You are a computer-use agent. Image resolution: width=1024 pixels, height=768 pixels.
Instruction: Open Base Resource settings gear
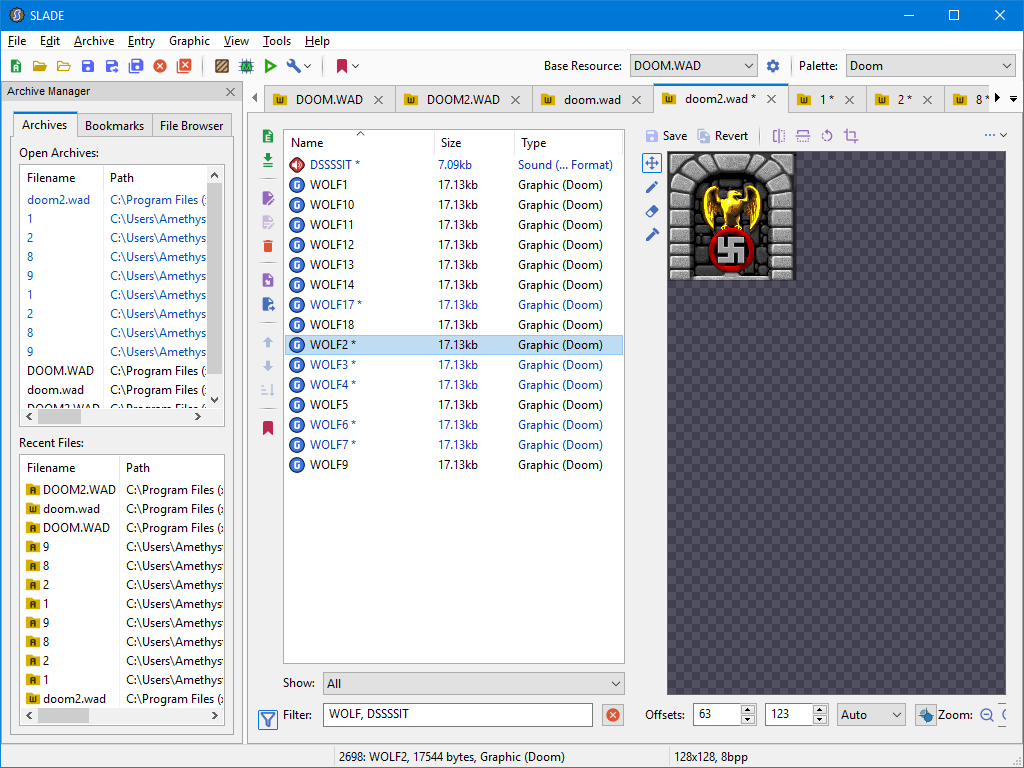pos(773,66)
